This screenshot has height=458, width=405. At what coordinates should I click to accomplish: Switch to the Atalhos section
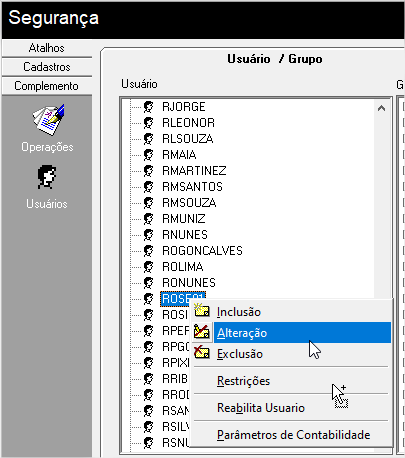pyautogui.click(x=47, y=48)
